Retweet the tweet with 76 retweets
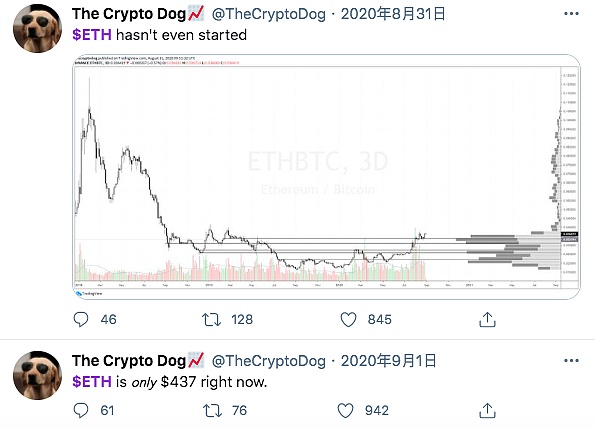The image size is (595, 427). pyautogui.click(x=211, y=410)
